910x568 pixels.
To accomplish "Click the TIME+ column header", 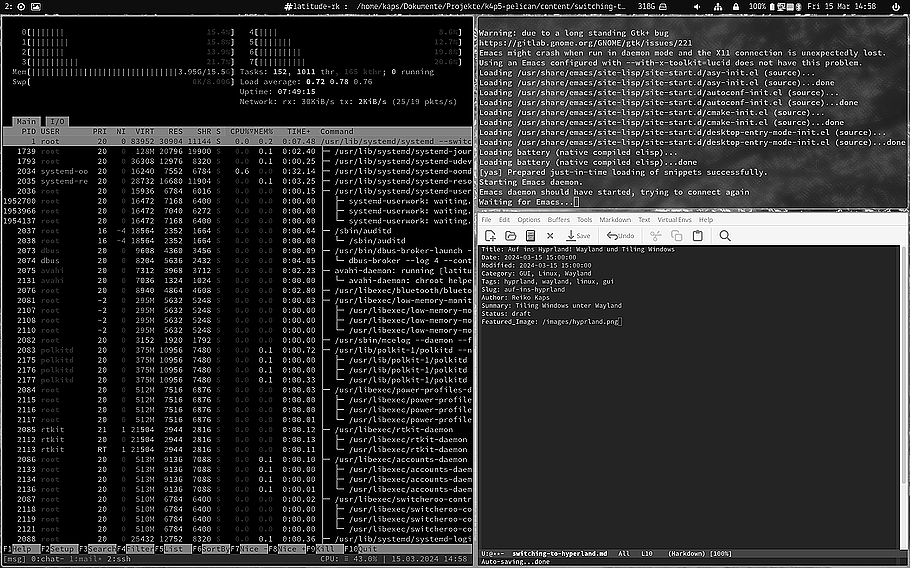I will [300, 131].
